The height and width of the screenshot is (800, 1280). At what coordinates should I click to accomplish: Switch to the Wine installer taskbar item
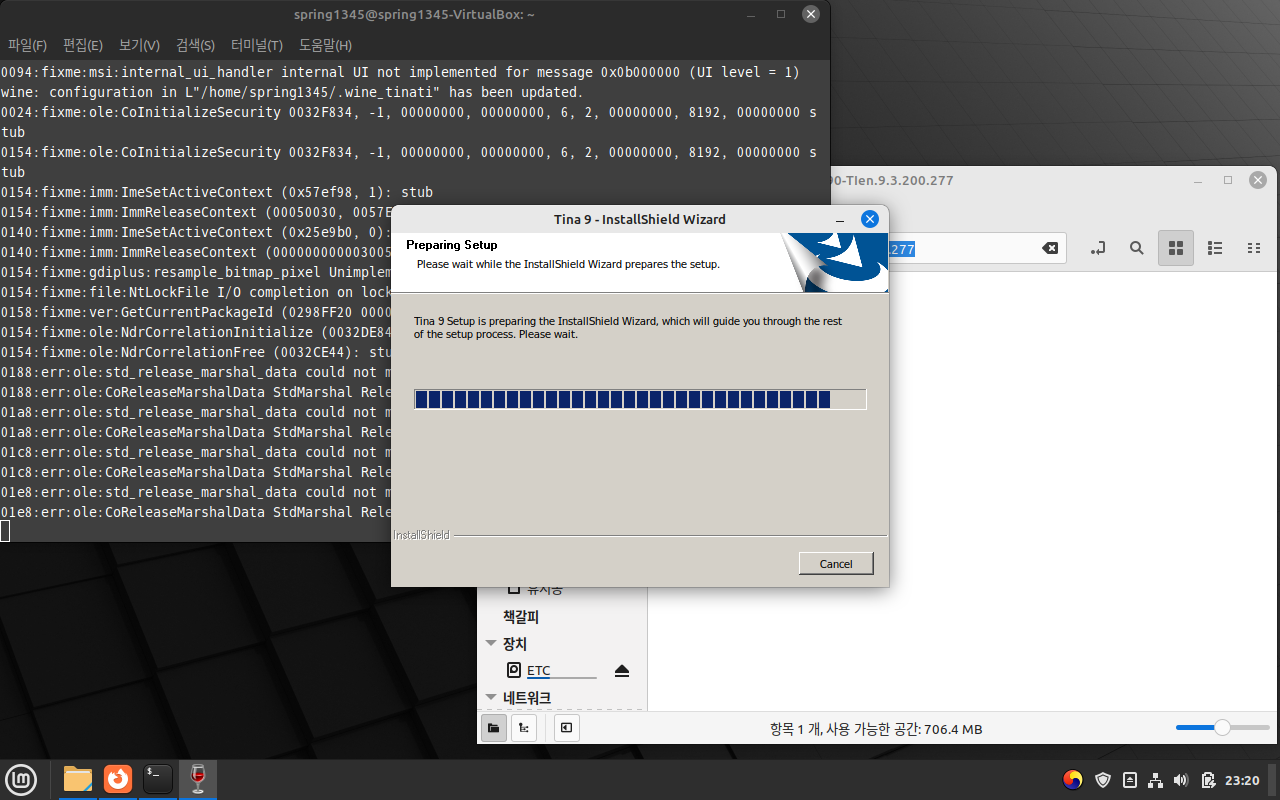point(198,779)
